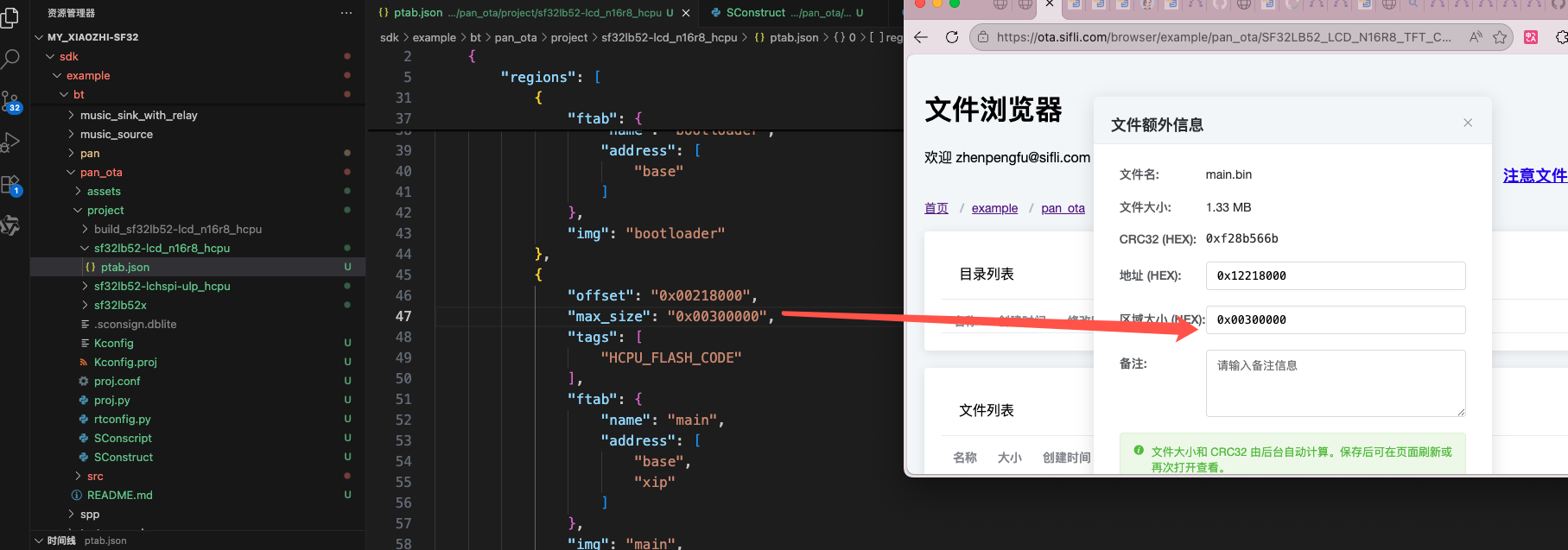
Task: Reload the browser page
Action: (x=952, y=37)
